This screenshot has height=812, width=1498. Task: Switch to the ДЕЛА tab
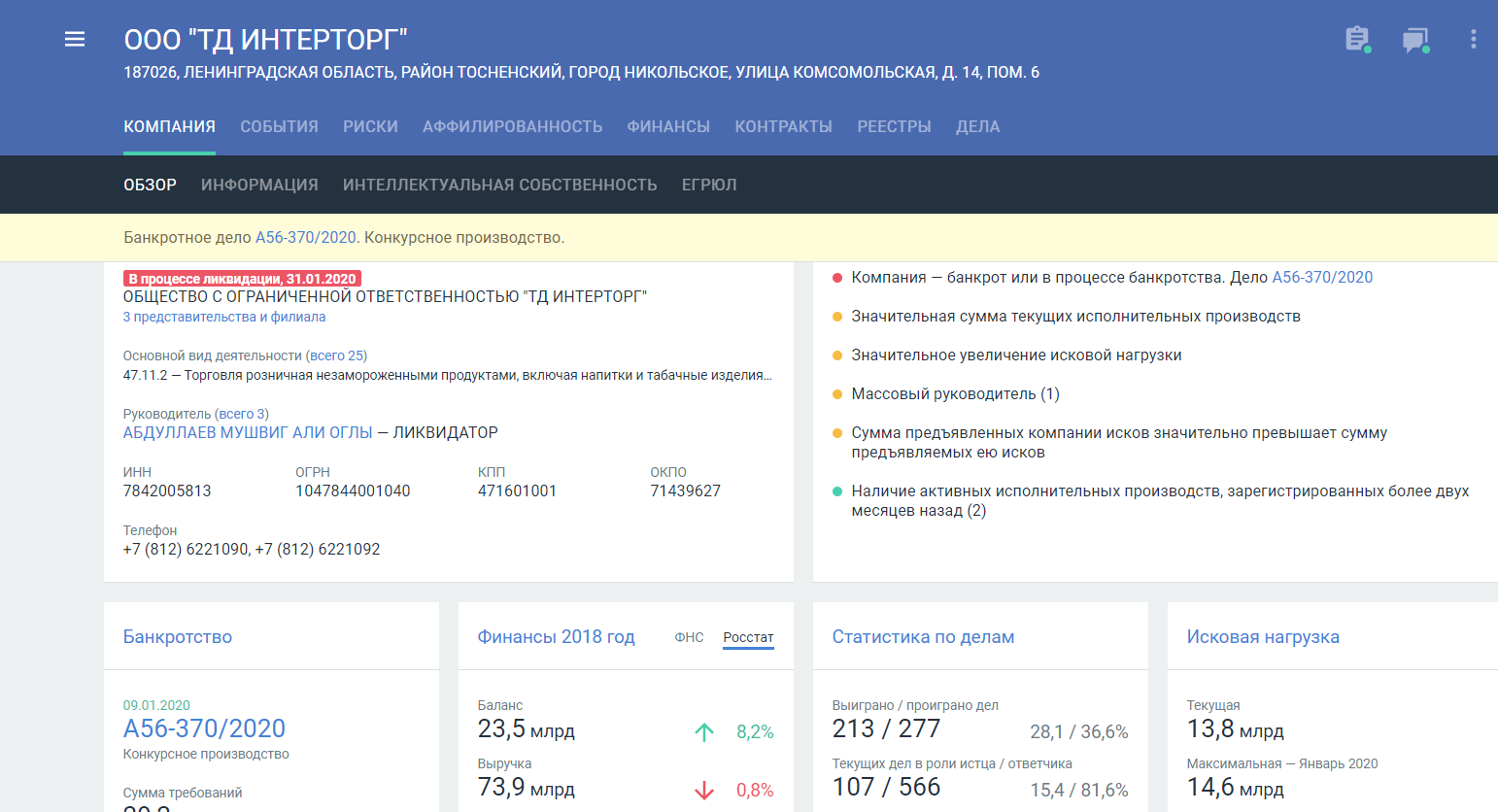(x=977, y=126)
